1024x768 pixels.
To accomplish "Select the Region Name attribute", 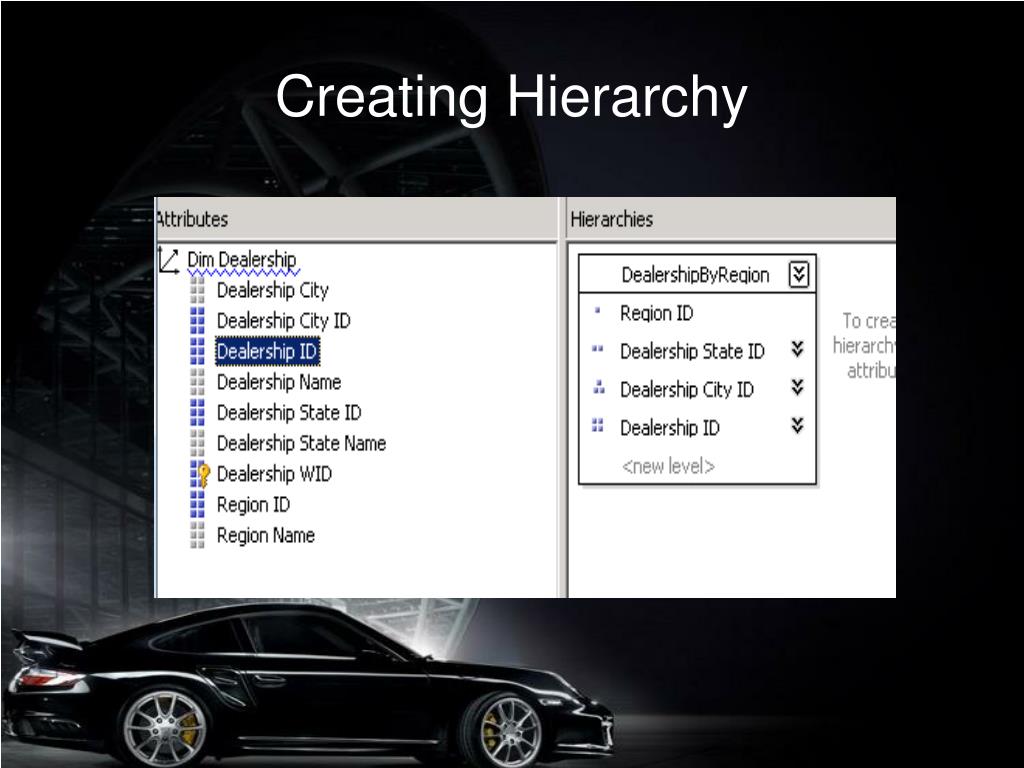I will point(266,536).
